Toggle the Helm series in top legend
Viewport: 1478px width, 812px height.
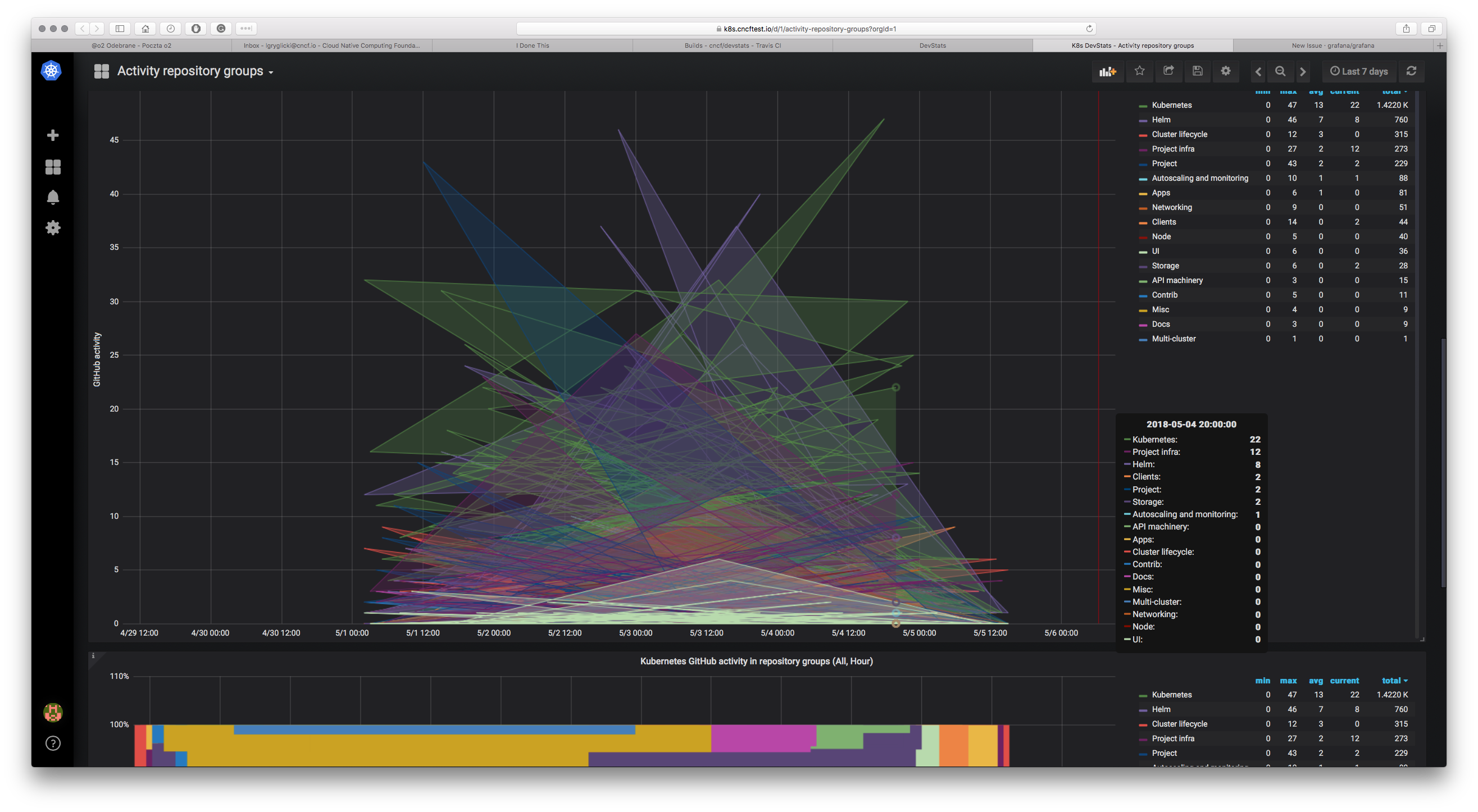tap(1161, 120)
